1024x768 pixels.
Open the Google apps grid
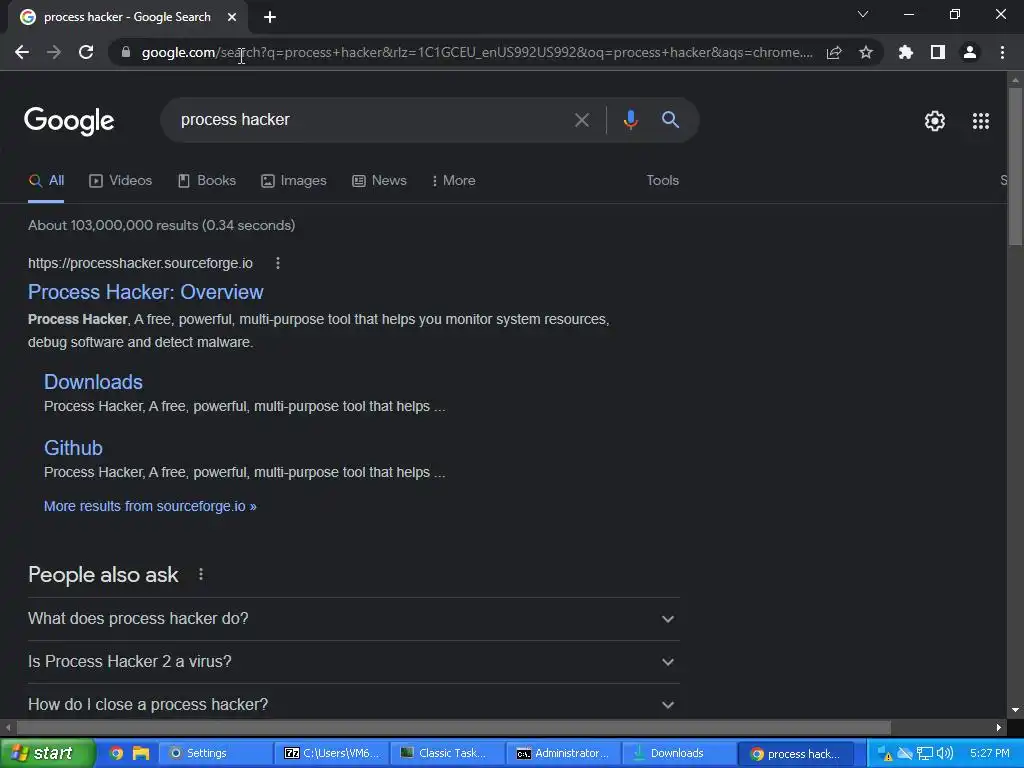pos(981,121)
